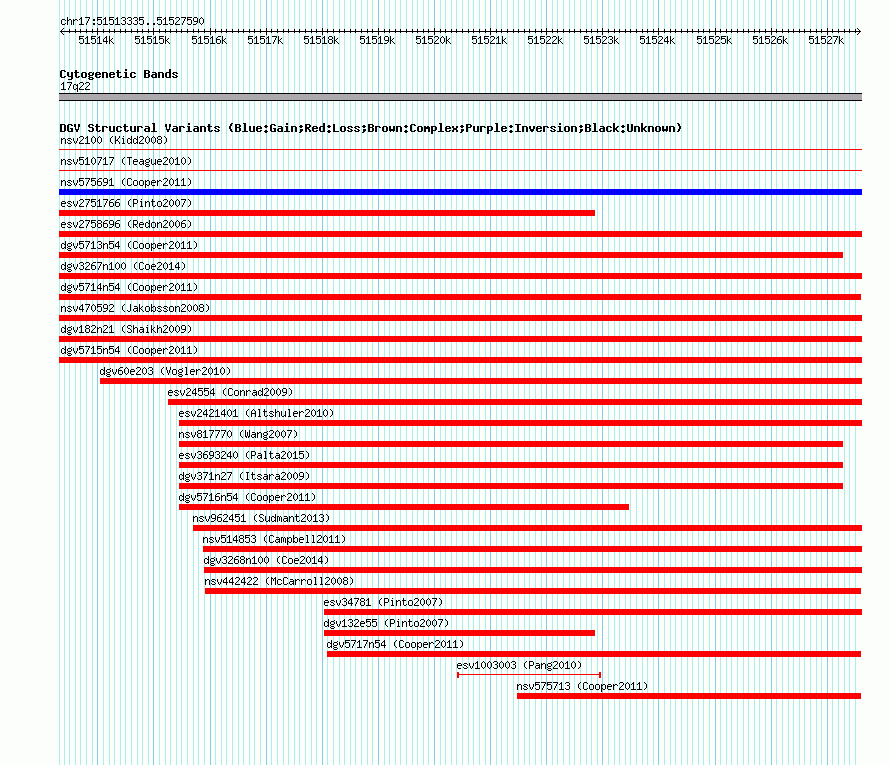Click the 51520k ruler tick label
890x765 pixels.
pos(433,40)
